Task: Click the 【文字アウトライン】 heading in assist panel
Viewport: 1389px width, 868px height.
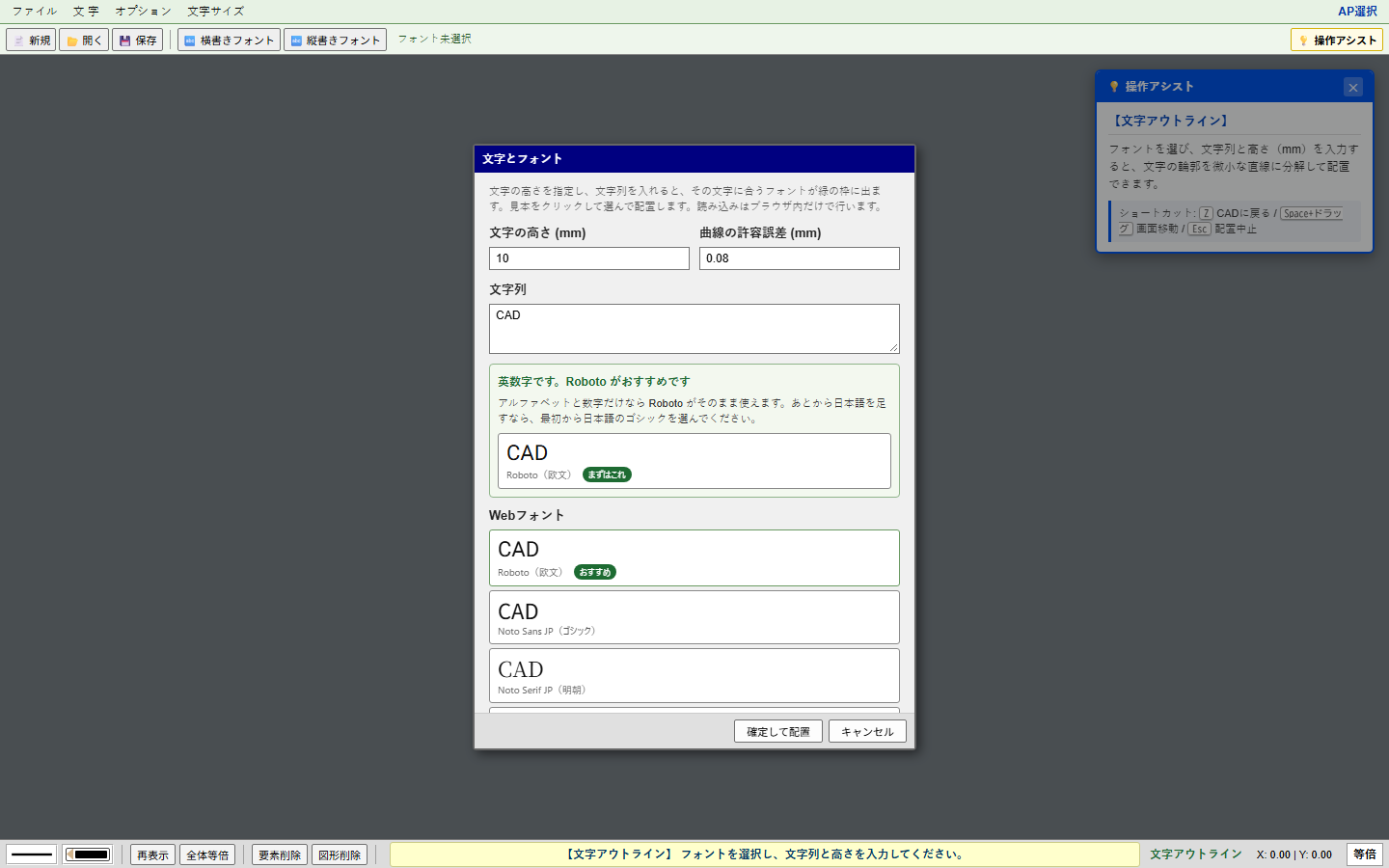Action: (1171, 121)
